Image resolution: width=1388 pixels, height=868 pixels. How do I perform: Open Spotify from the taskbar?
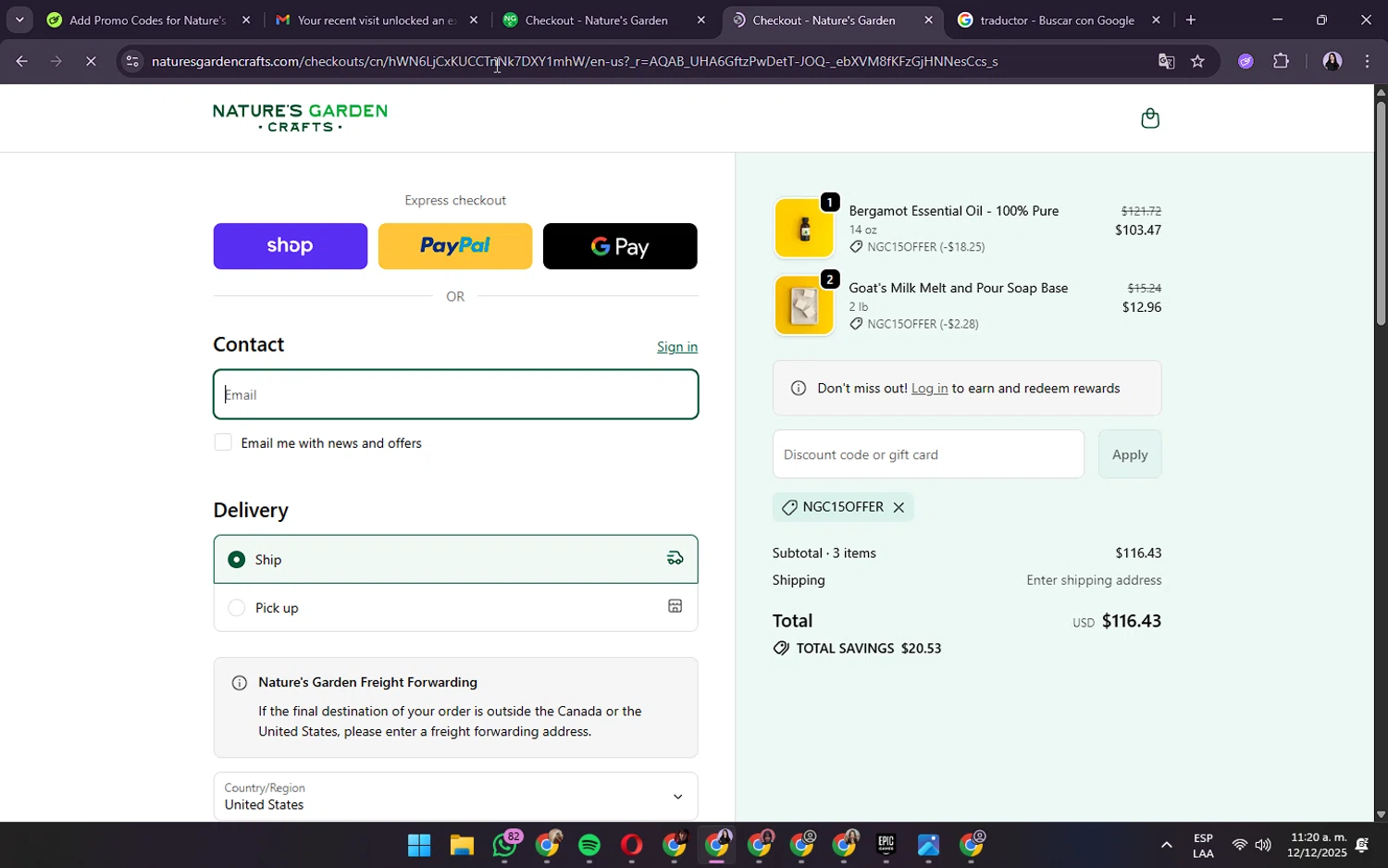point(589,845)
